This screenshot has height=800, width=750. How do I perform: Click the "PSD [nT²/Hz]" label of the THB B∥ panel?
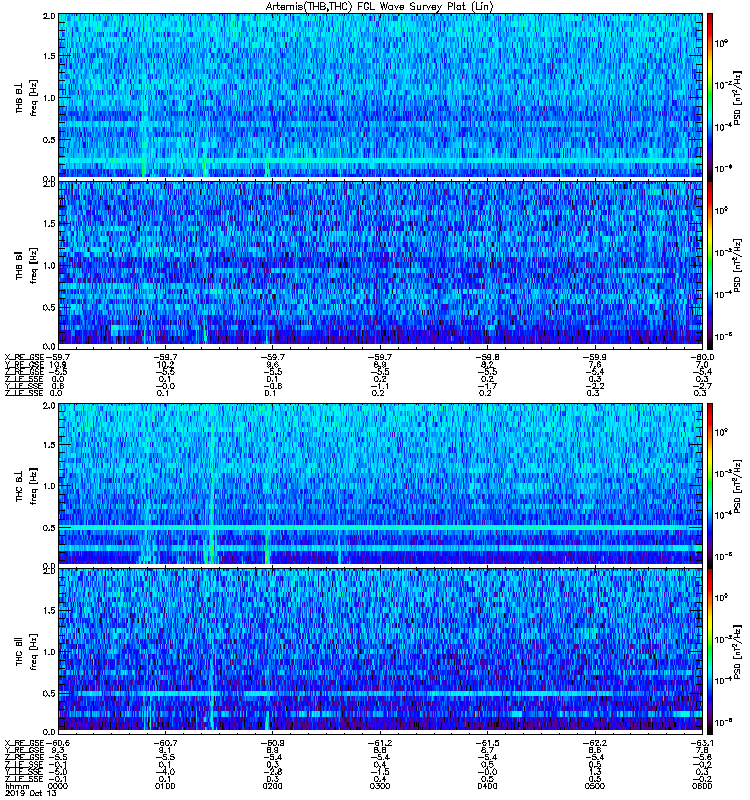(x=737, y=265)
